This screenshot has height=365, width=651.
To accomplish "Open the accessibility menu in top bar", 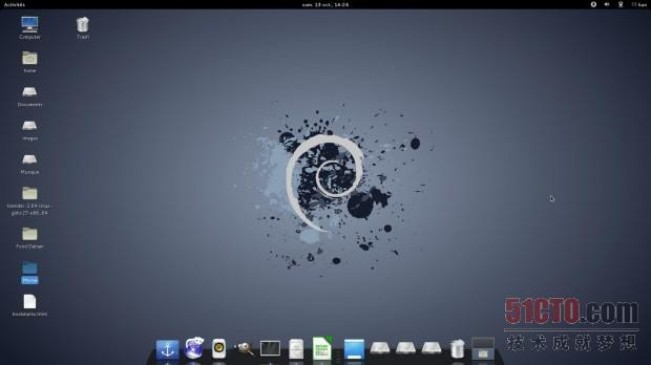I will 593,5.
